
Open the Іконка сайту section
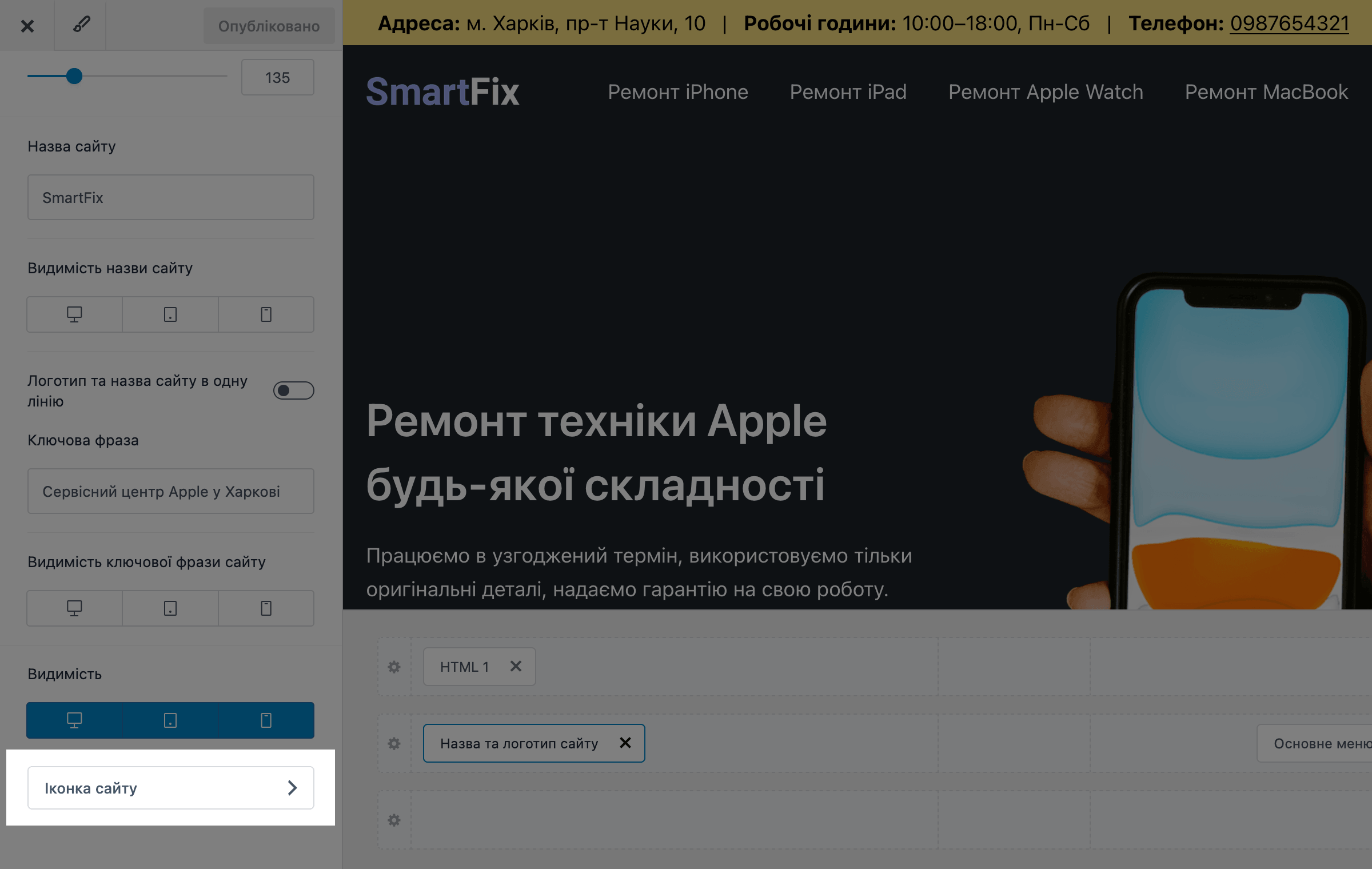coord(170,788)
